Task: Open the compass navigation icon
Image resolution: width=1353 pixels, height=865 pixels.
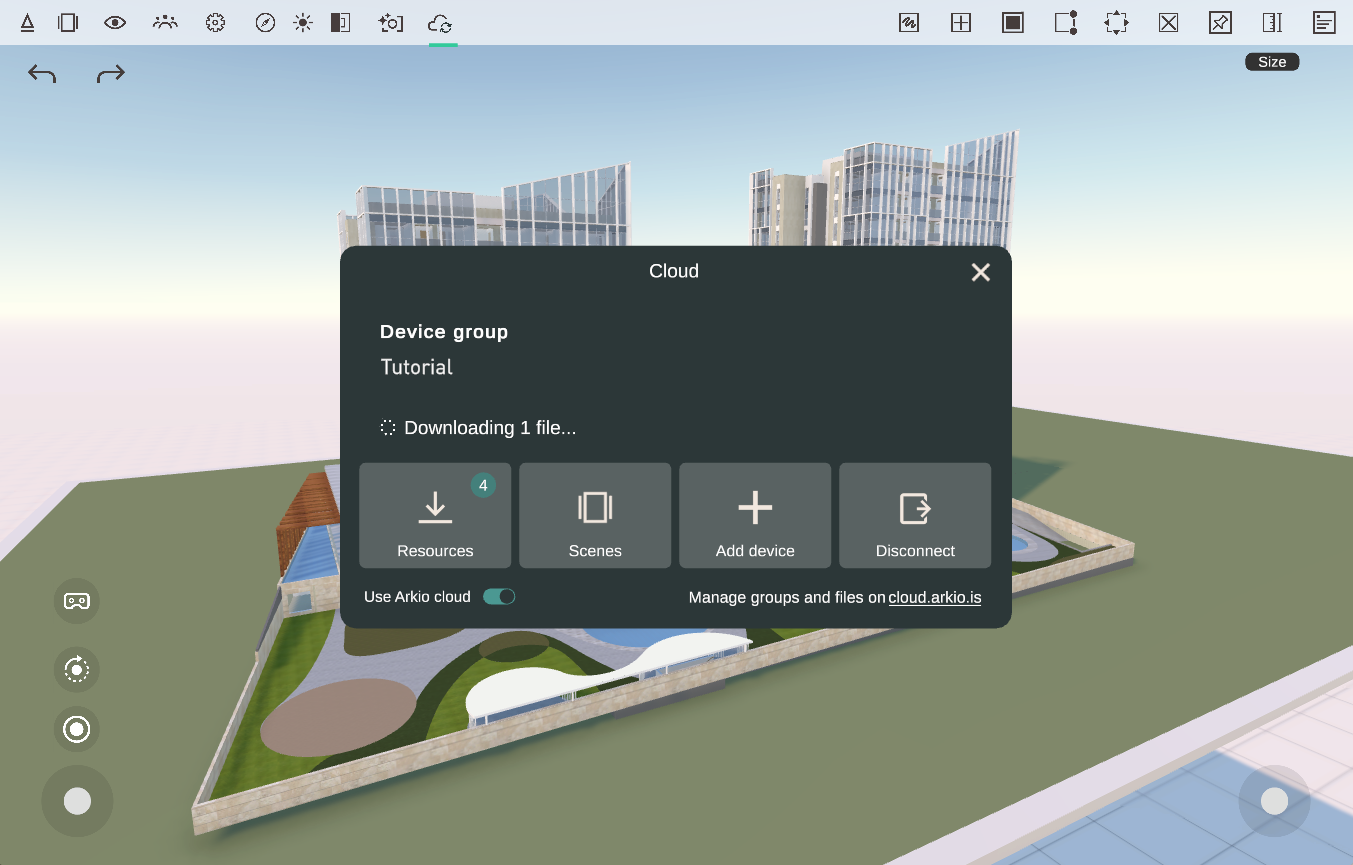Action: click(265, 23)
